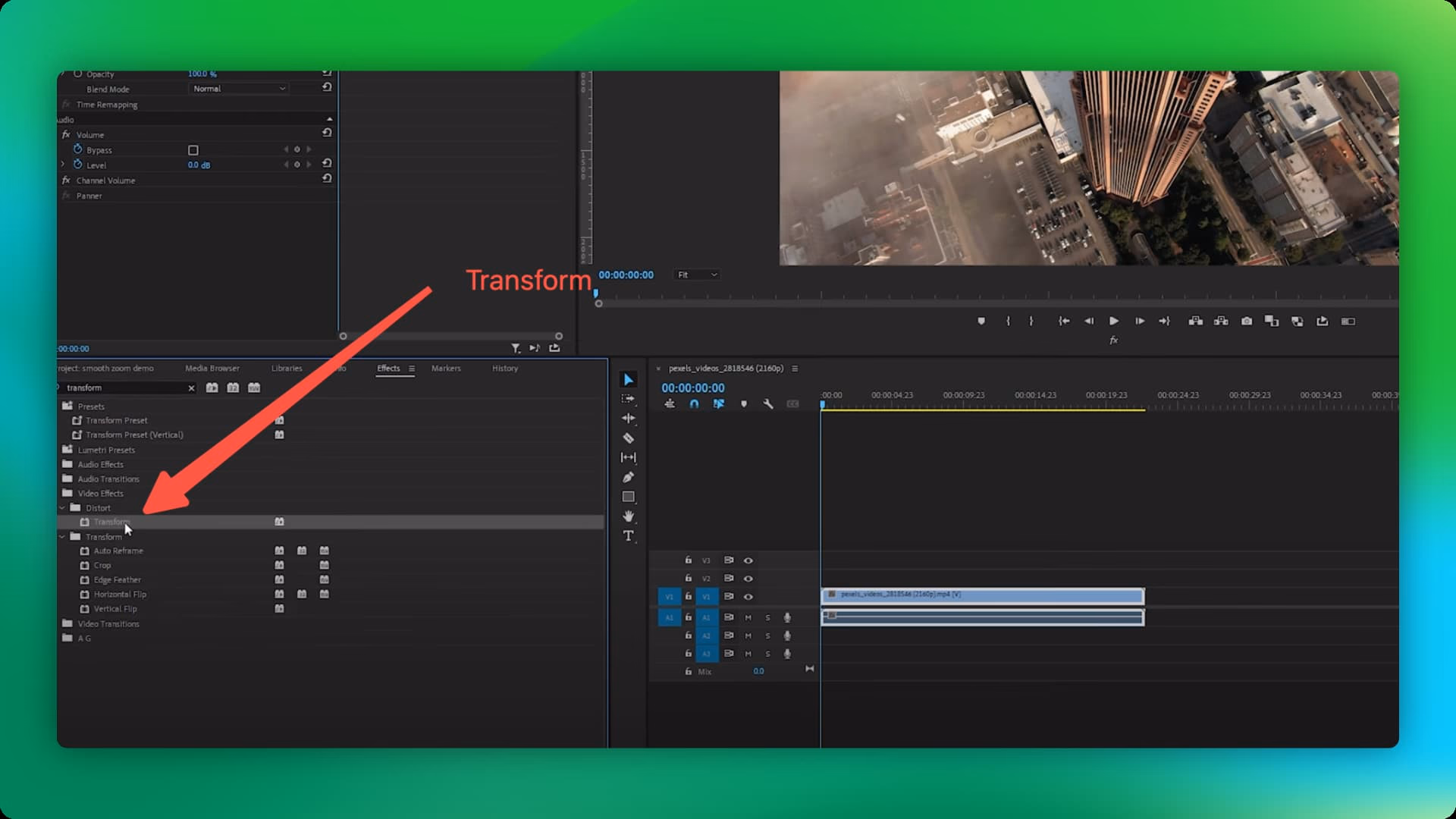
Task: Collapse the Distort effects folder
Action: (63, 507)
